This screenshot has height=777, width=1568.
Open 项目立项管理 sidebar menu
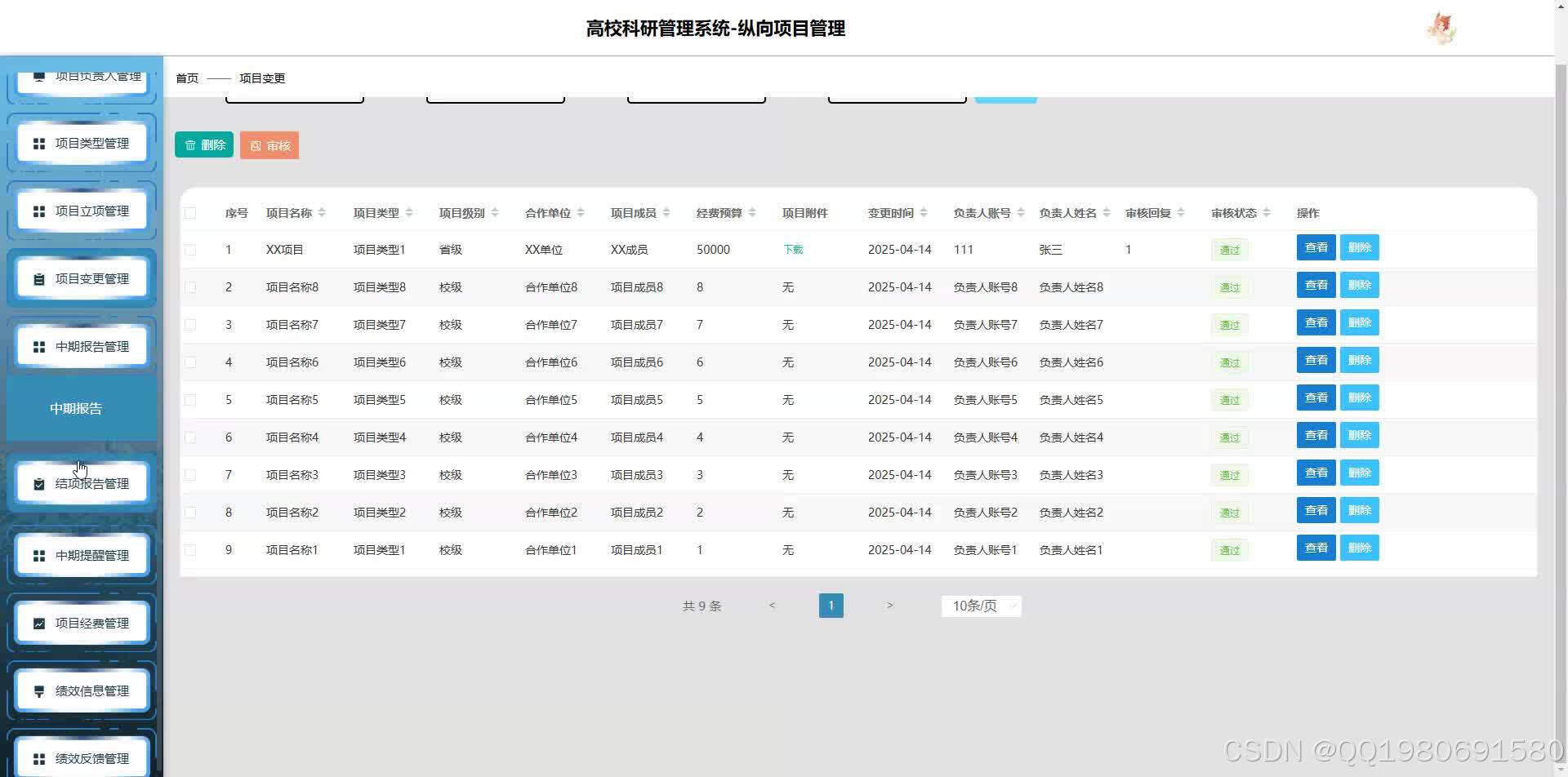[x=82, y=211]
